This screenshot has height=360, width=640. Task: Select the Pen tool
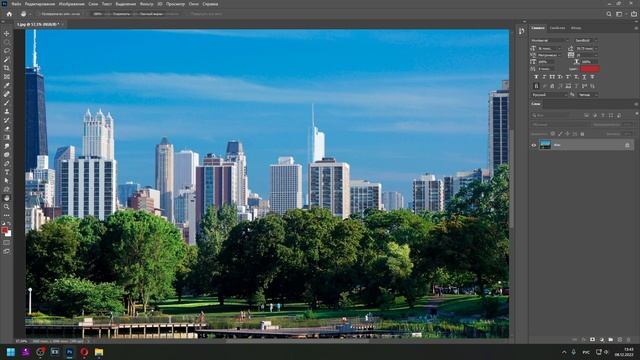click(x=7, y=163)
